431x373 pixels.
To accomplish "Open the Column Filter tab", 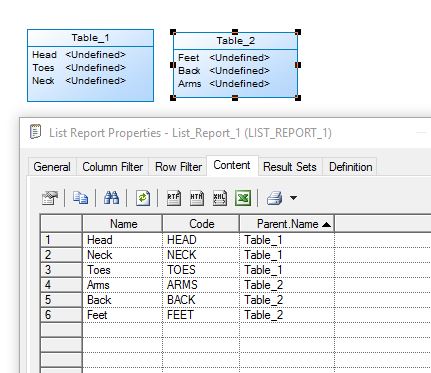I will click(x=113, y=167).
